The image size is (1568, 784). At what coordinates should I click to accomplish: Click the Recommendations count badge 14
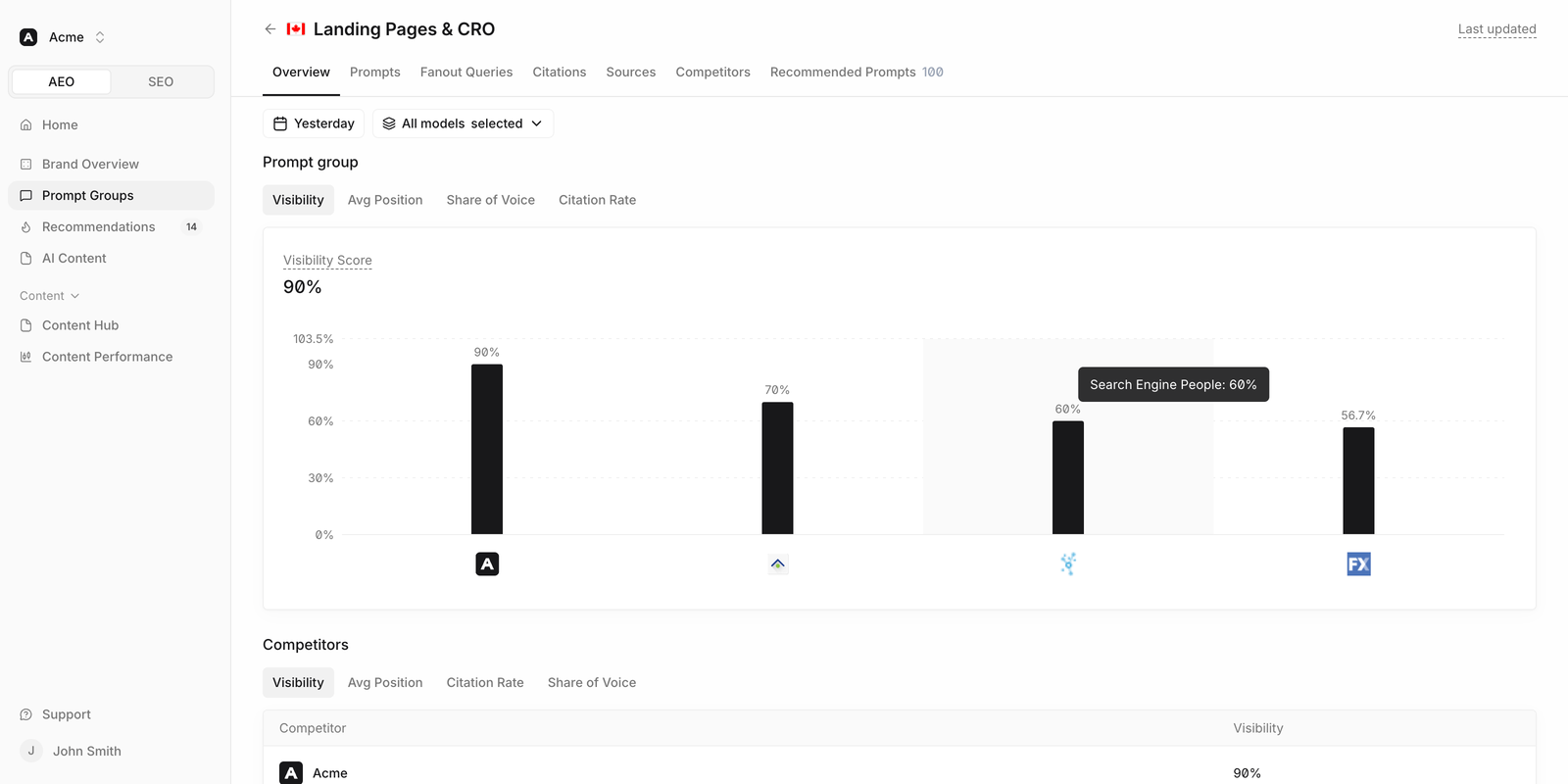coord(191,226)
